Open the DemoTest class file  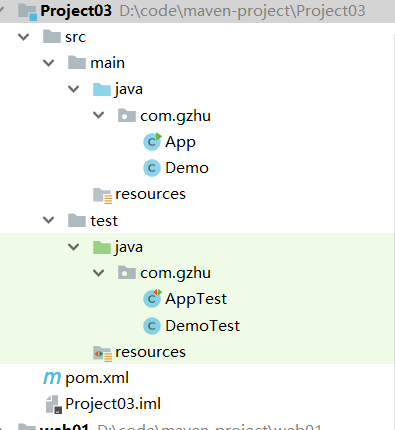tap(203, 326)
